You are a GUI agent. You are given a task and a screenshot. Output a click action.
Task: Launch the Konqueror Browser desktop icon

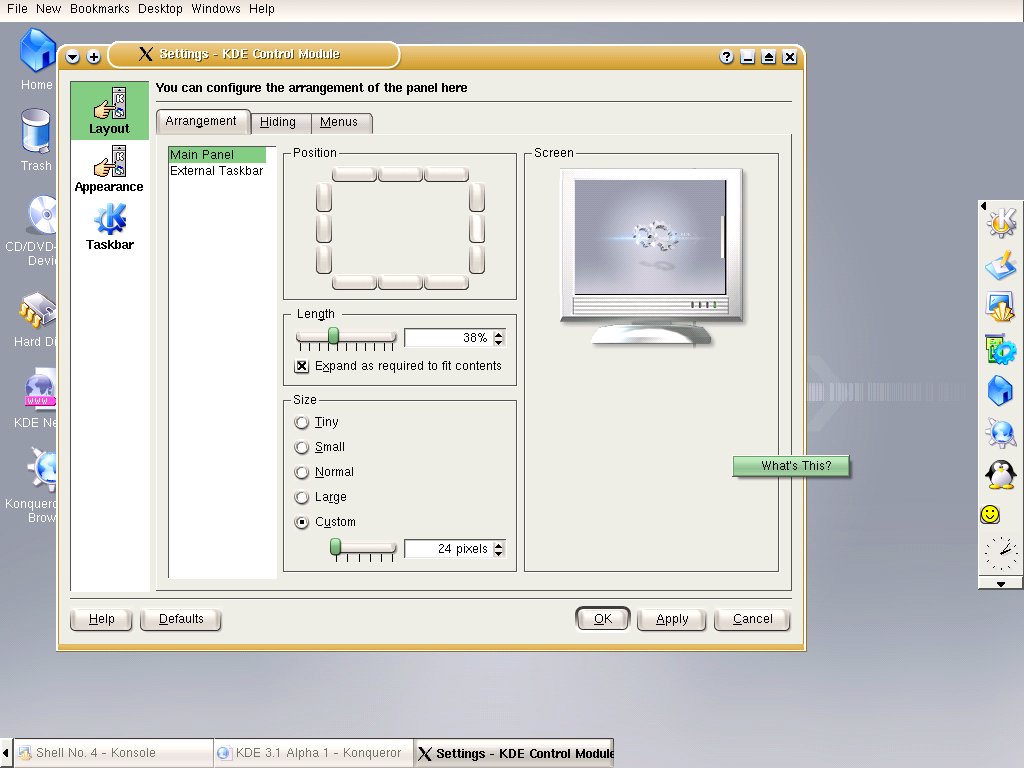coord(30,484)
